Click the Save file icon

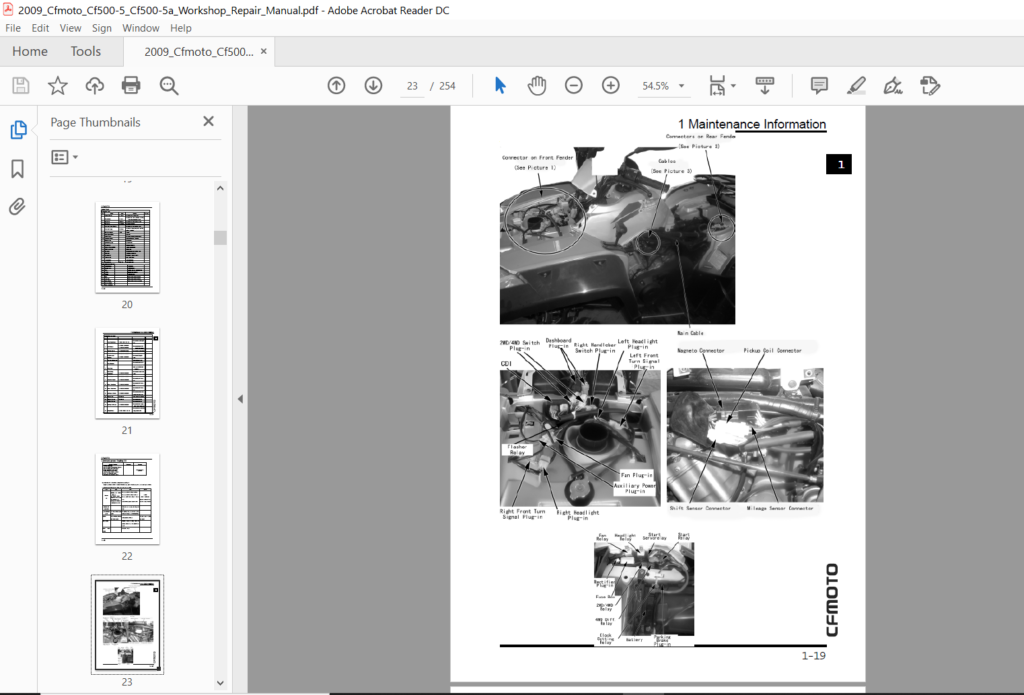(x=20, y=86)
